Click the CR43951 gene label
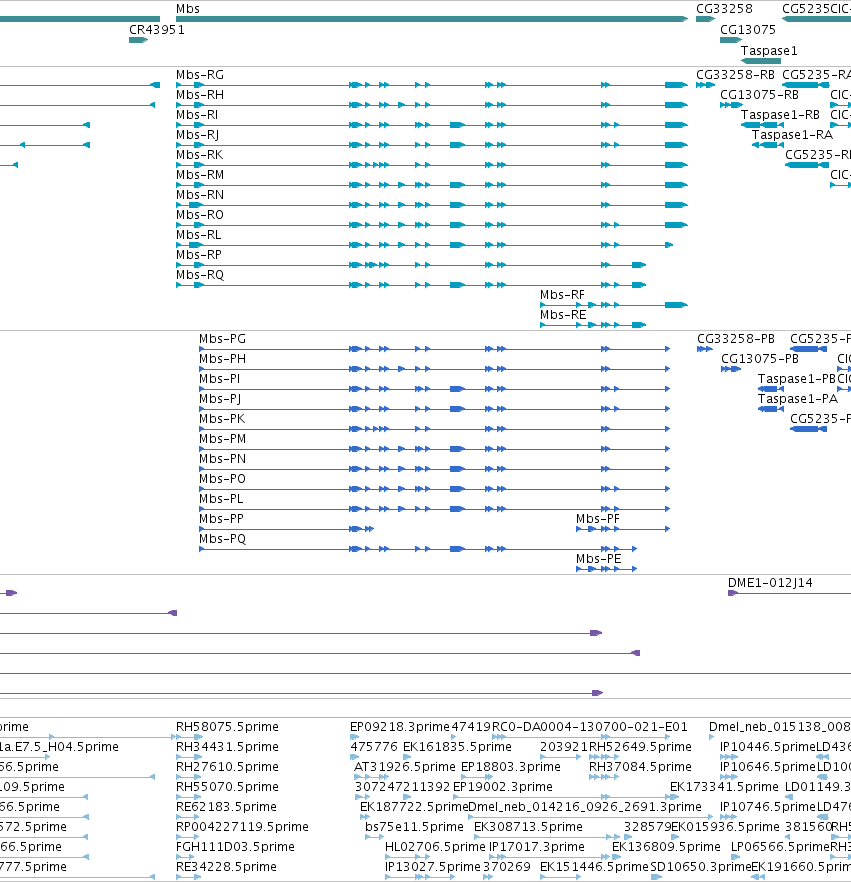 pos(156,30)
